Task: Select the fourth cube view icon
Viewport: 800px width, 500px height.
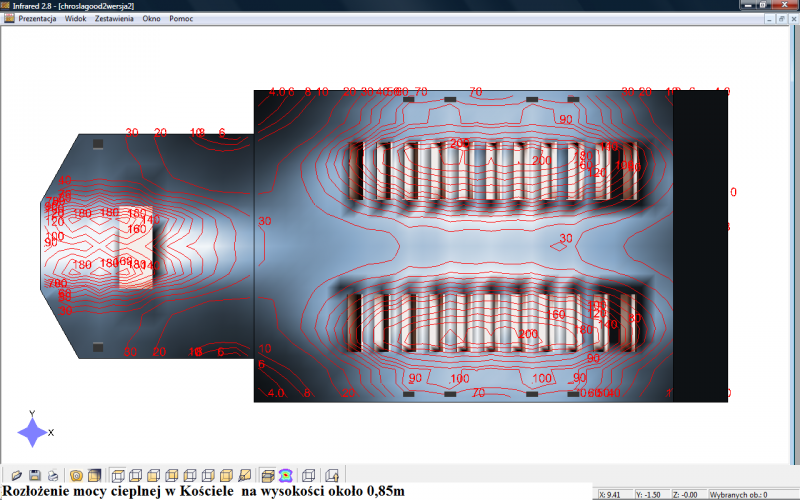Action: pos(172,476)
